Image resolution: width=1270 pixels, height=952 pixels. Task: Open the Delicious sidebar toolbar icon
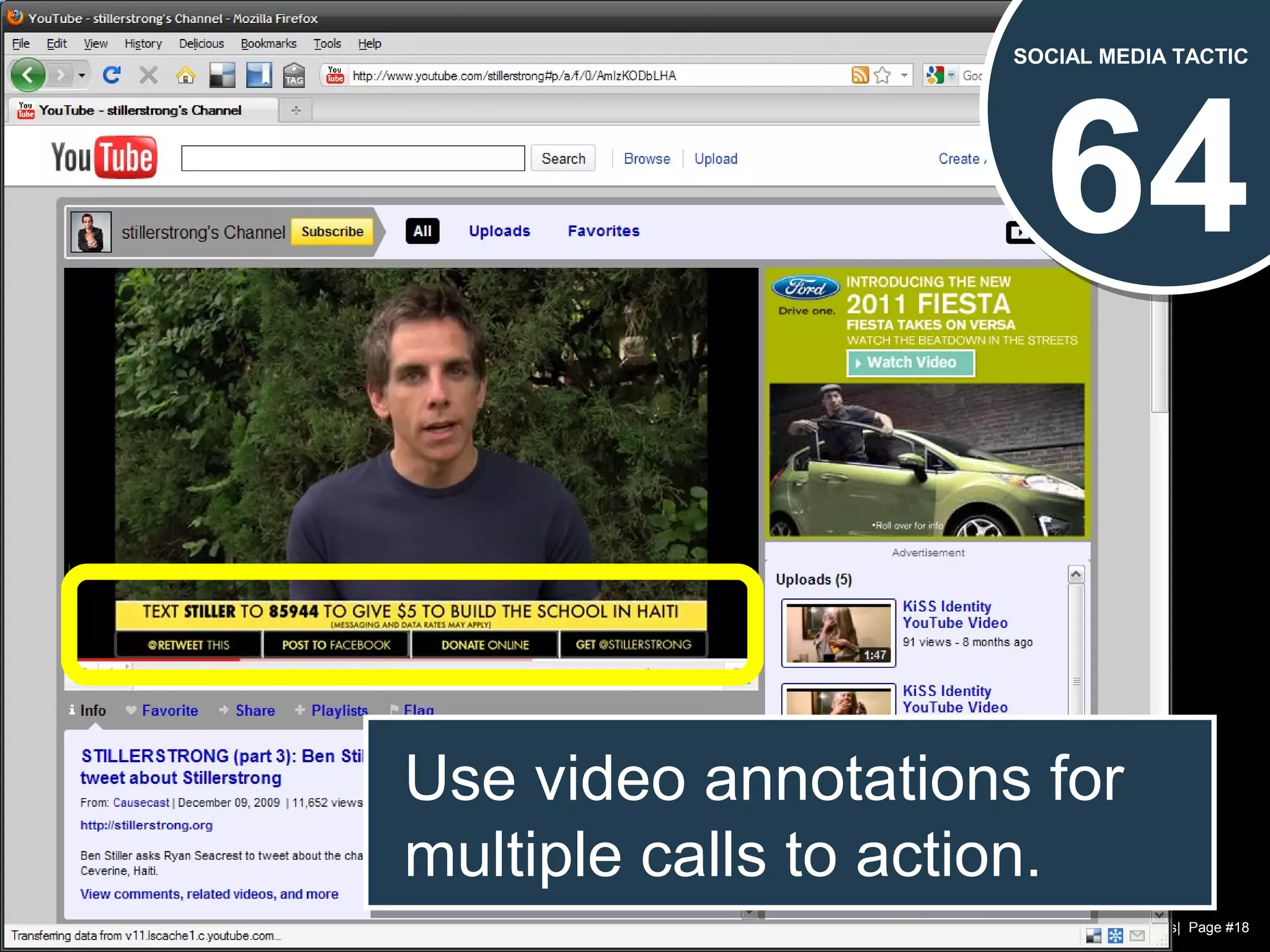pyautogui.click(x=259, y=76)
